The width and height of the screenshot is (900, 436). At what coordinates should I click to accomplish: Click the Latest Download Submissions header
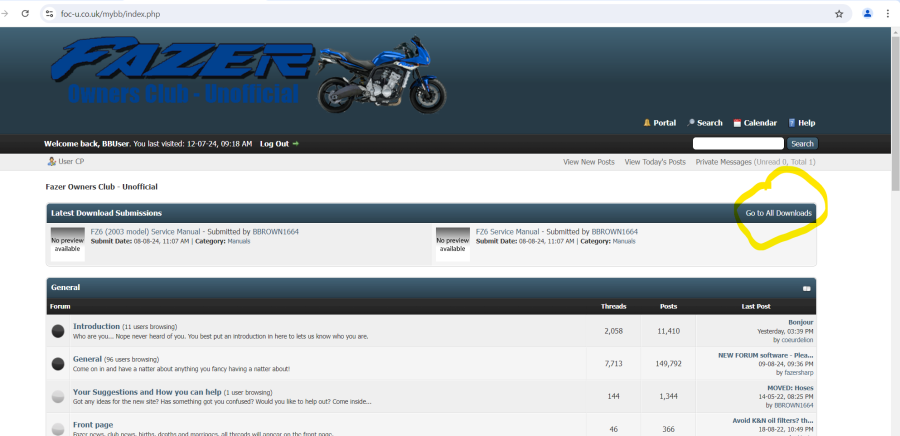106,213
